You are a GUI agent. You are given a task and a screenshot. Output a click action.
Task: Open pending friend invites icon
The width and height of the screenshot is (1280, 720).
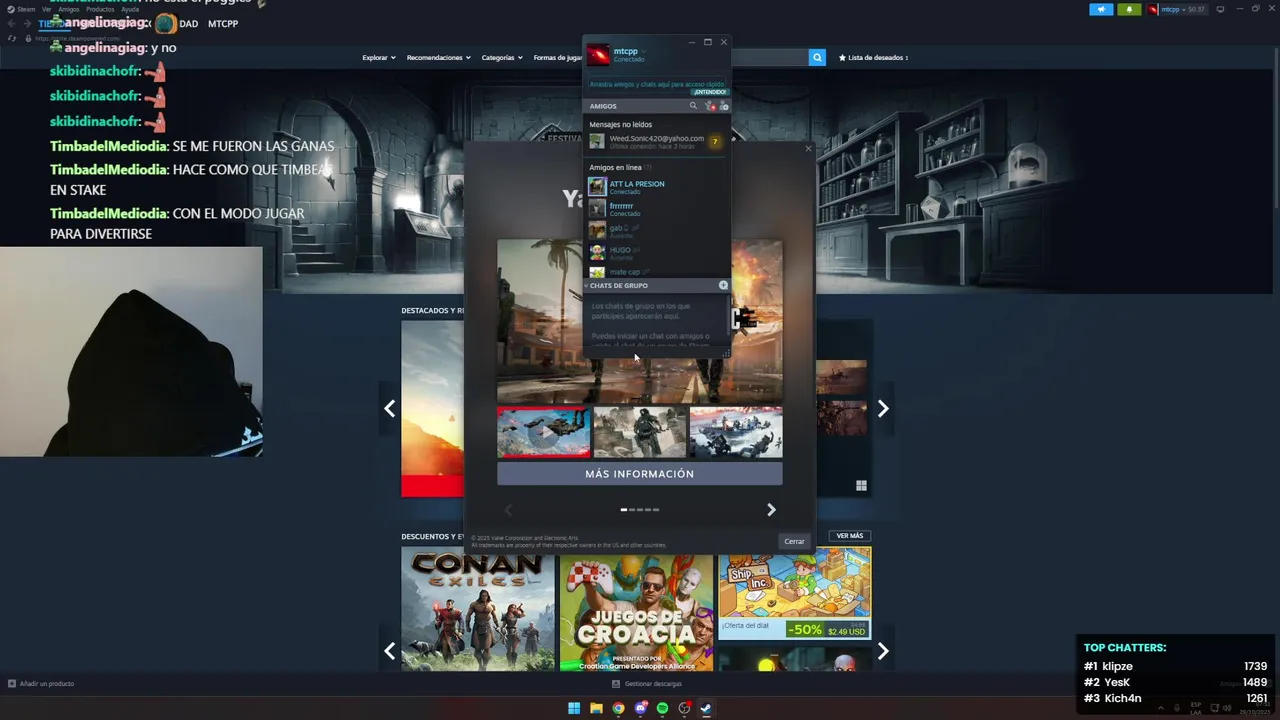pyautogui.click(x=710, y=106)
